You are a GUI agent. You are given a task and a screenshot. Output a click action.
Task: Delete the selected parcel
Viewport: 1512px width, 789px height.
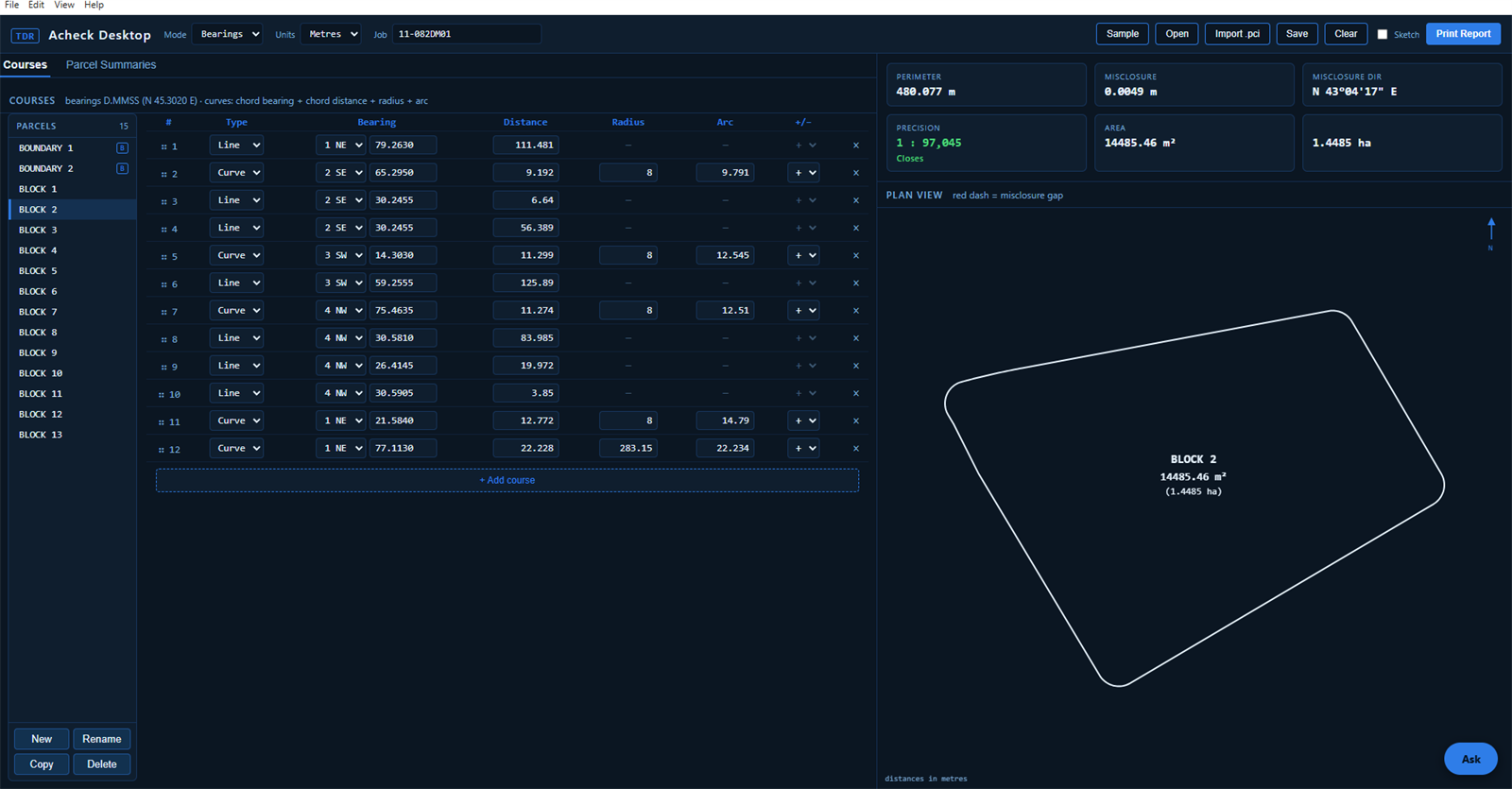[102, 764]
